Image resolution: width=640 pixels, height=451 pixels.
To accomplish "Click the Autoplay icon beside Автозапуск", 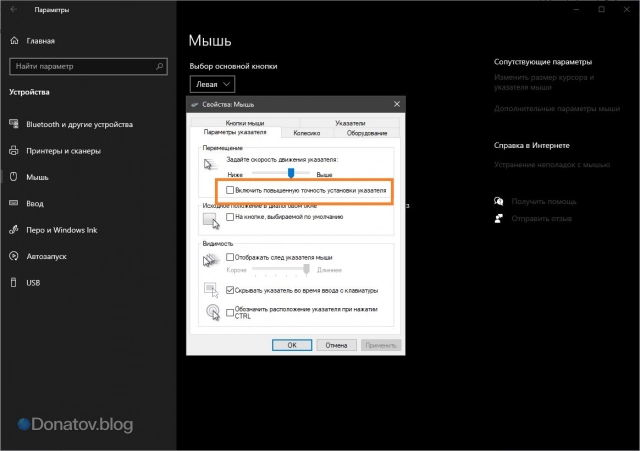I will pyautogui.click(x=14, y=256).
